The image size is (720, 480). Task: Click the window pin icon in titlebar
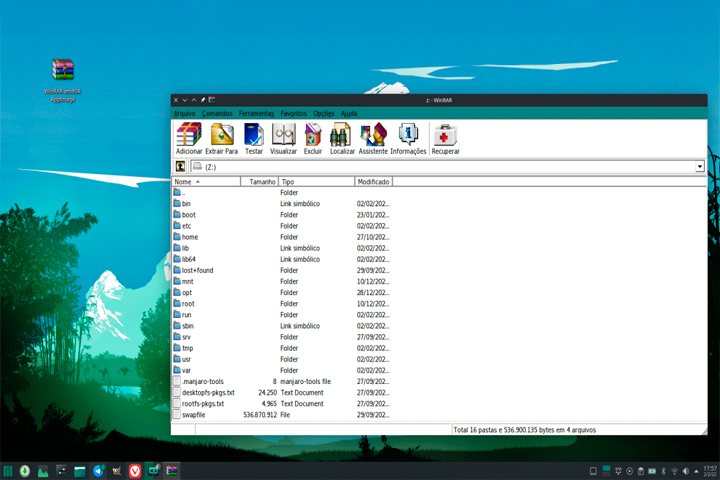[x=203, y=100]
